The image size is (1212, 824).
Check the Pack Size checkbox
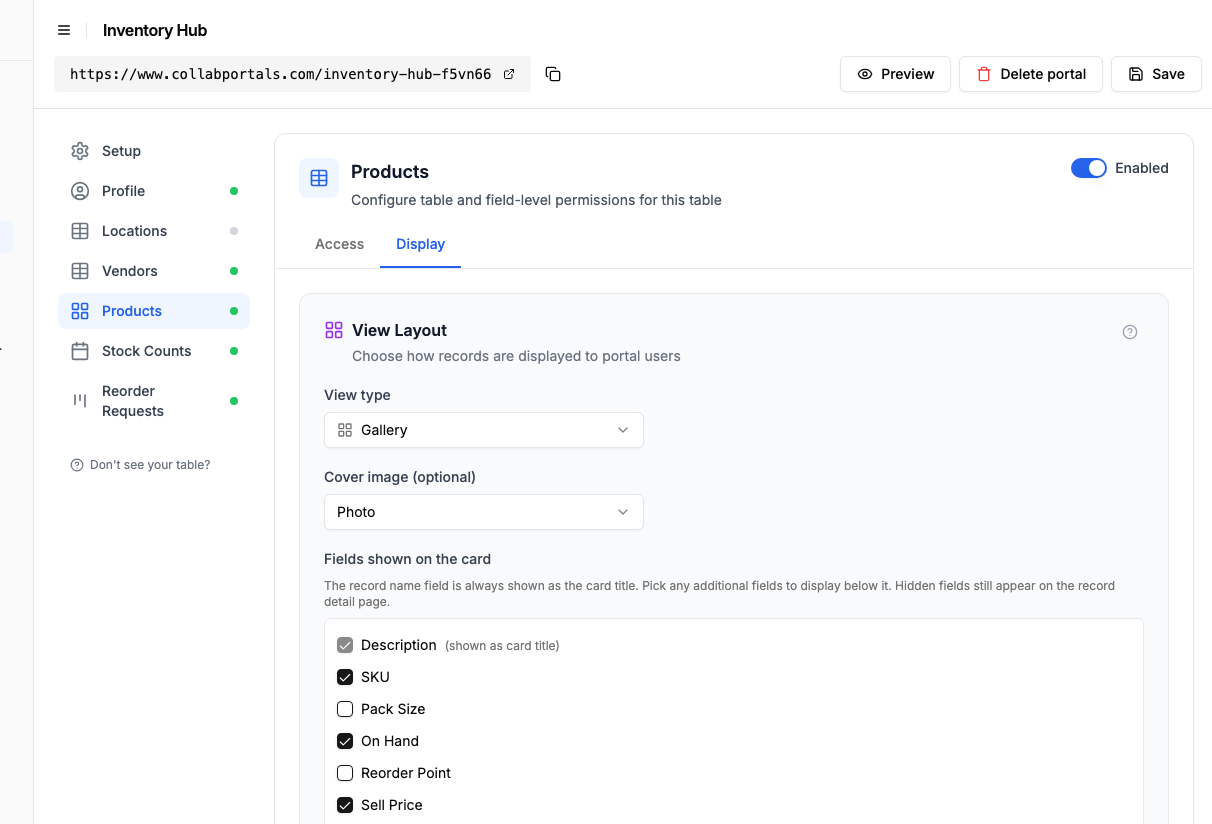point(345,709)
